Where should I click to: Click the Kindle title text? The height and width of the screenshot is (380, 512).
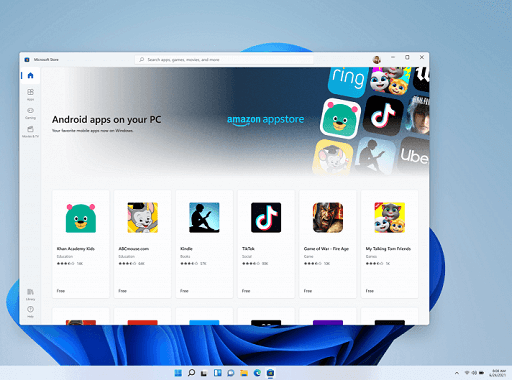point(186,249)
